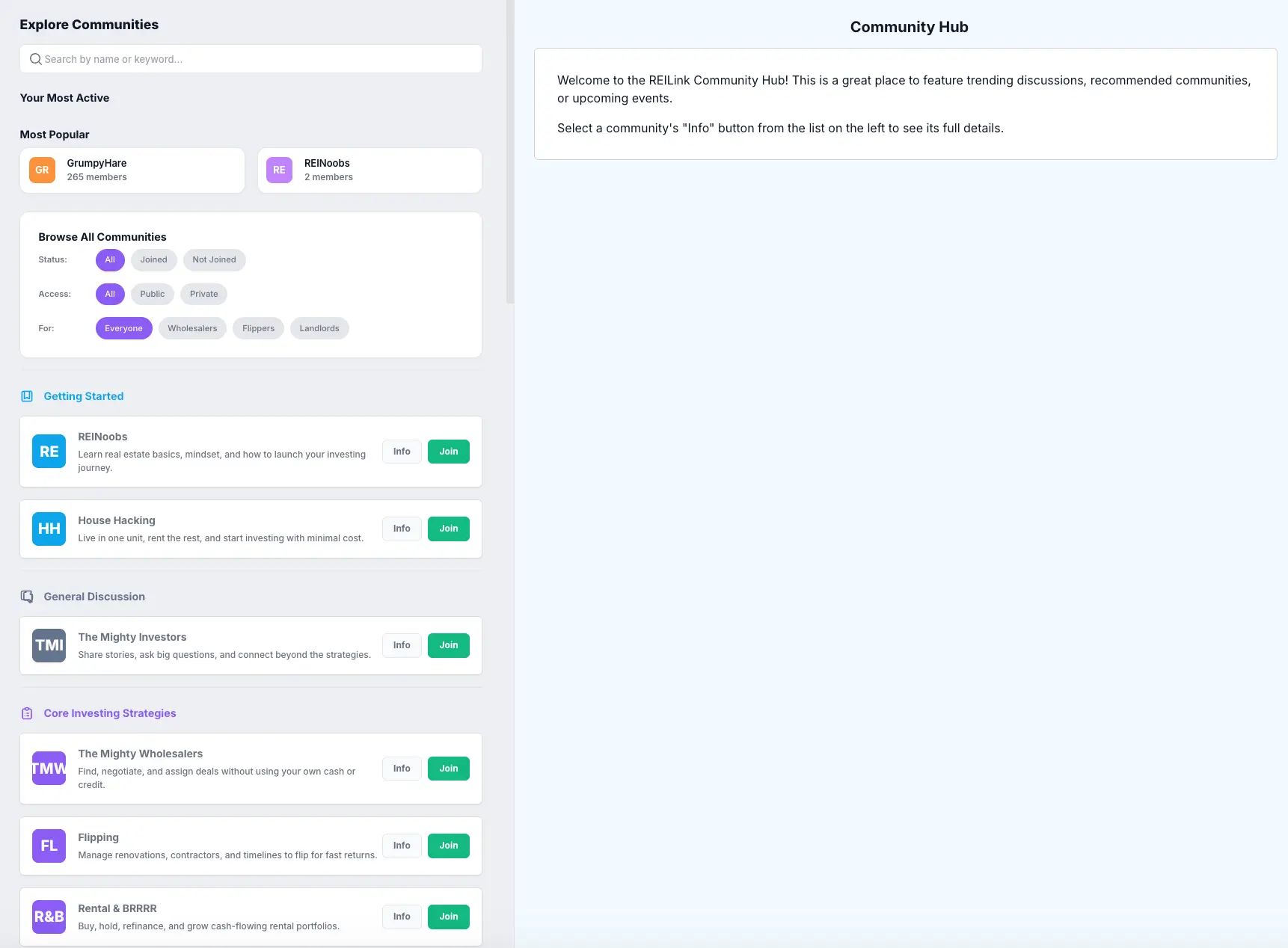Select the GrumpyHare GR avatar icon
1288x948 pixels.
click(x=42, y=170)
